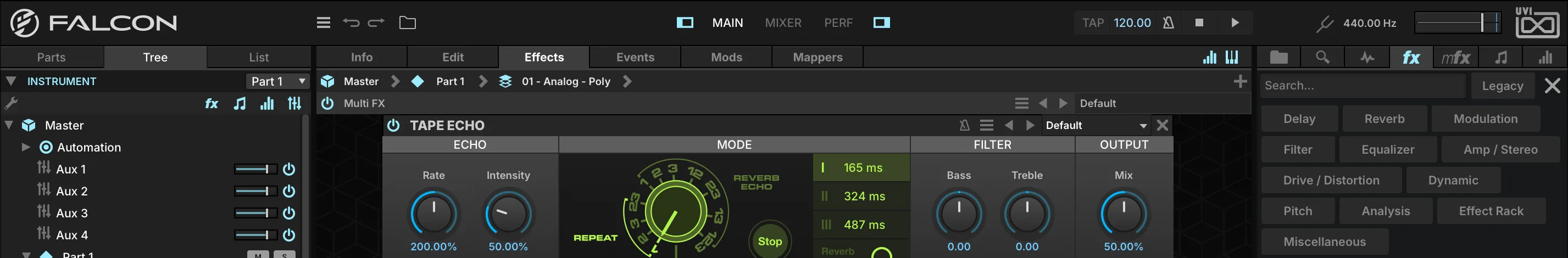This screenshot has width=1568, height=258.
Task: Click the tuning fork icon
Action: [1324, 23]
